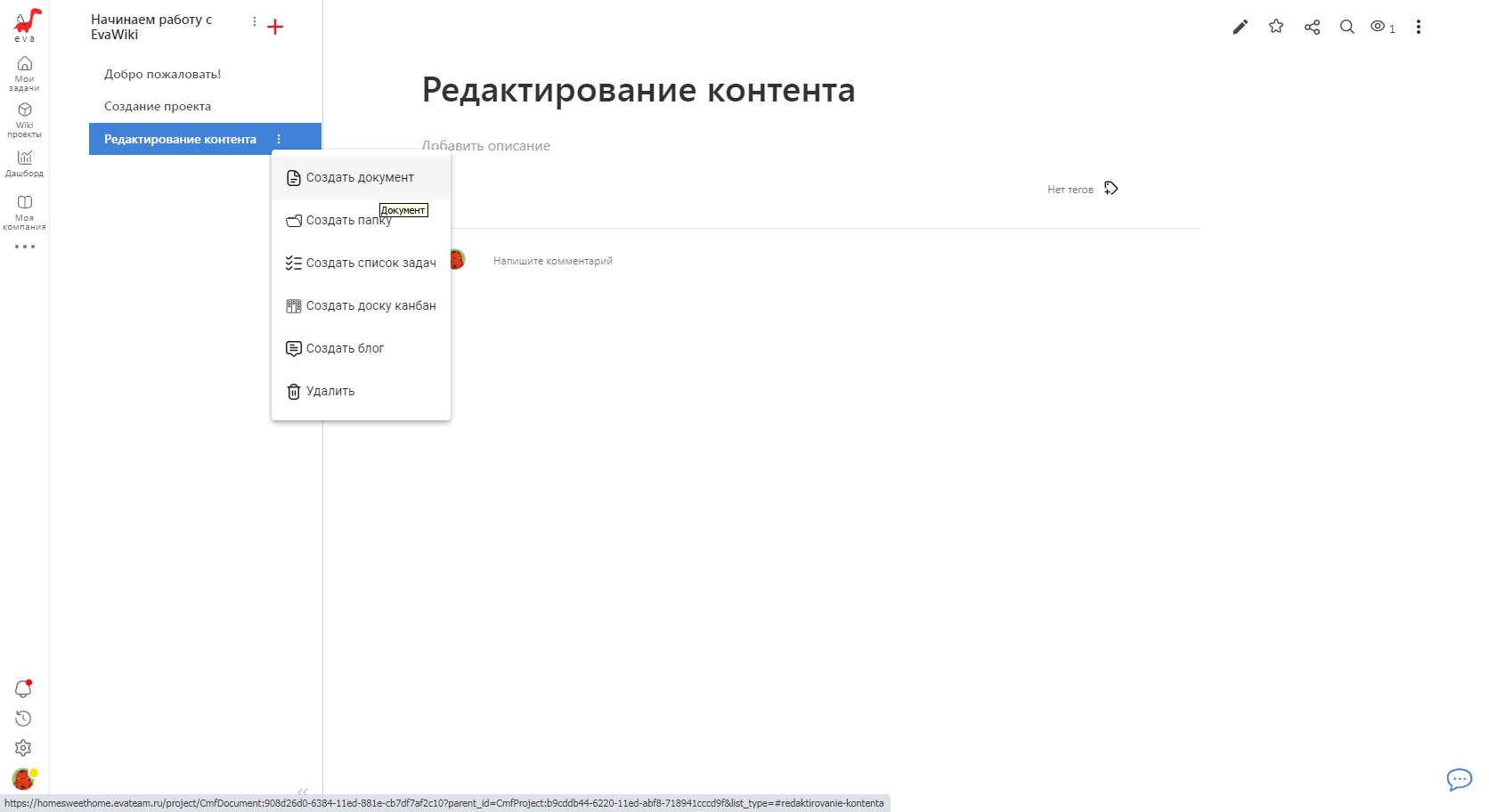Click the "Напишите комментарий" comment field
Screen dimensions: 1489x812
pos(553,261)
